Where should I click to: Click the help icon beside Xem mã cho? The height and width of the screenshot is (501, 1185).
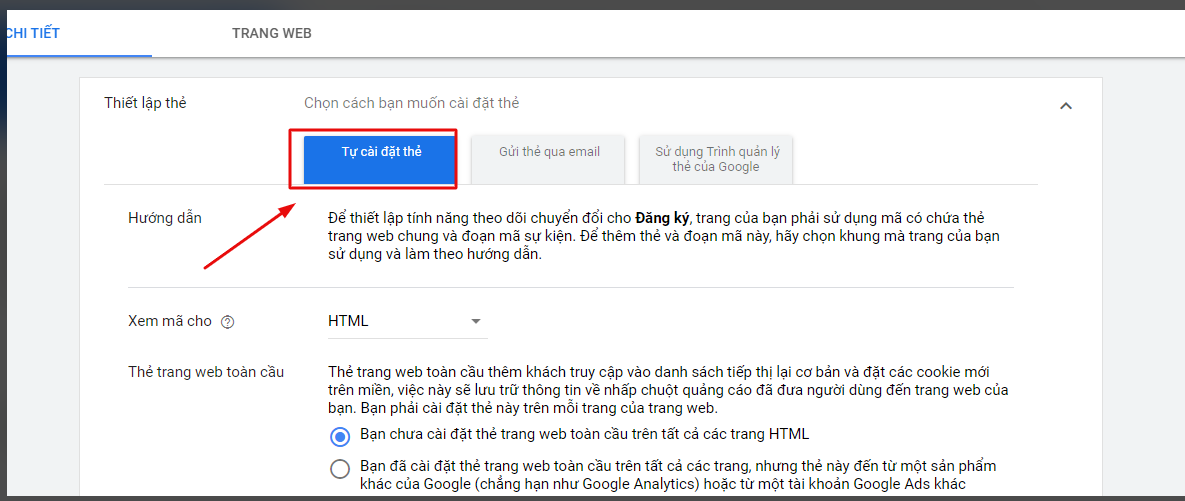pyautogui.click(x=227, y=322)
